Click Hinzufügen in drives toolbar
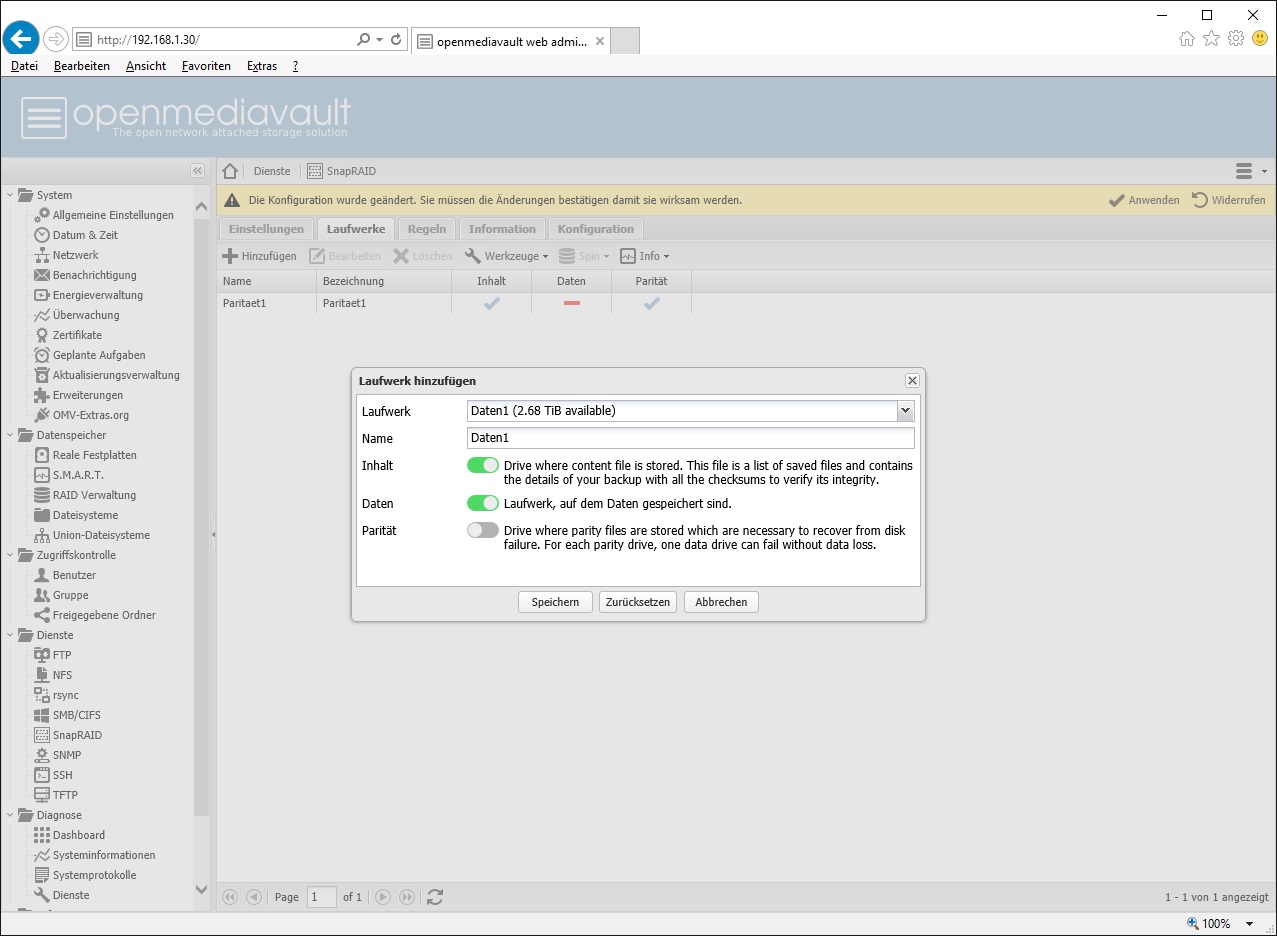The width and height of the screenshot is (1277, 936). coord(259,256)
